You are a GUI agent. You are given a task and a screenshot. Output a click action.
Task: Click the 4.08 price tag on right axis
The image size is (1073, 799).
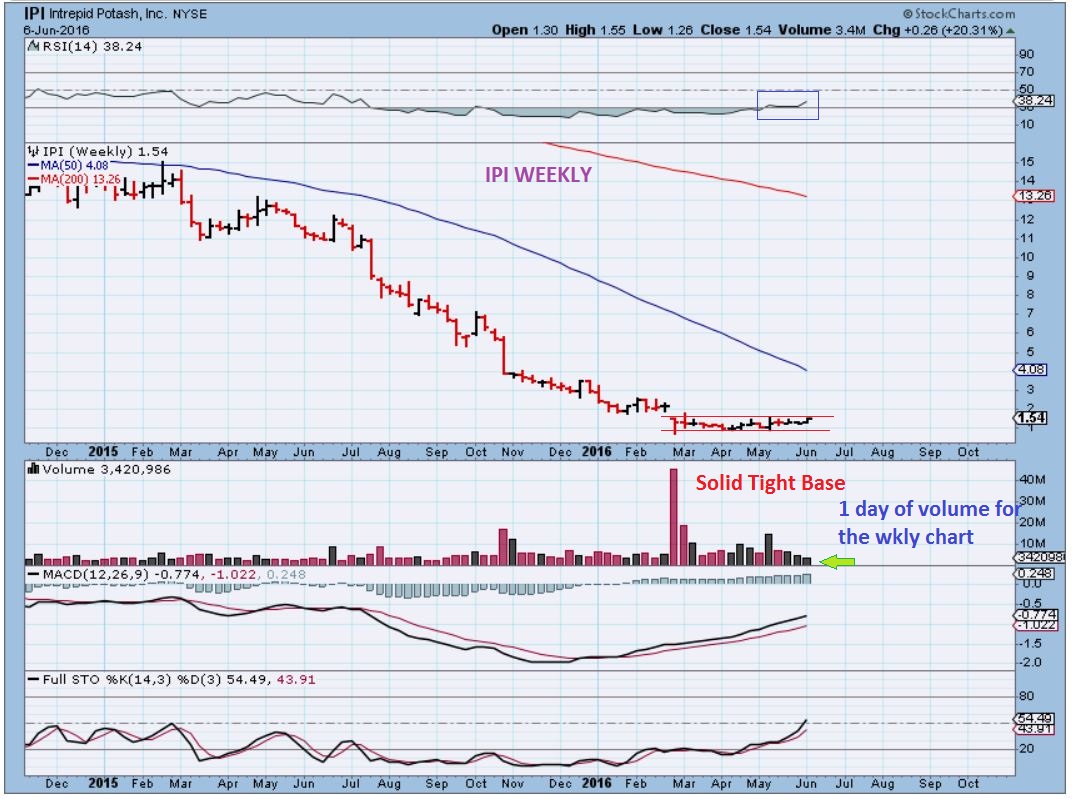(x=1031, y=369)
